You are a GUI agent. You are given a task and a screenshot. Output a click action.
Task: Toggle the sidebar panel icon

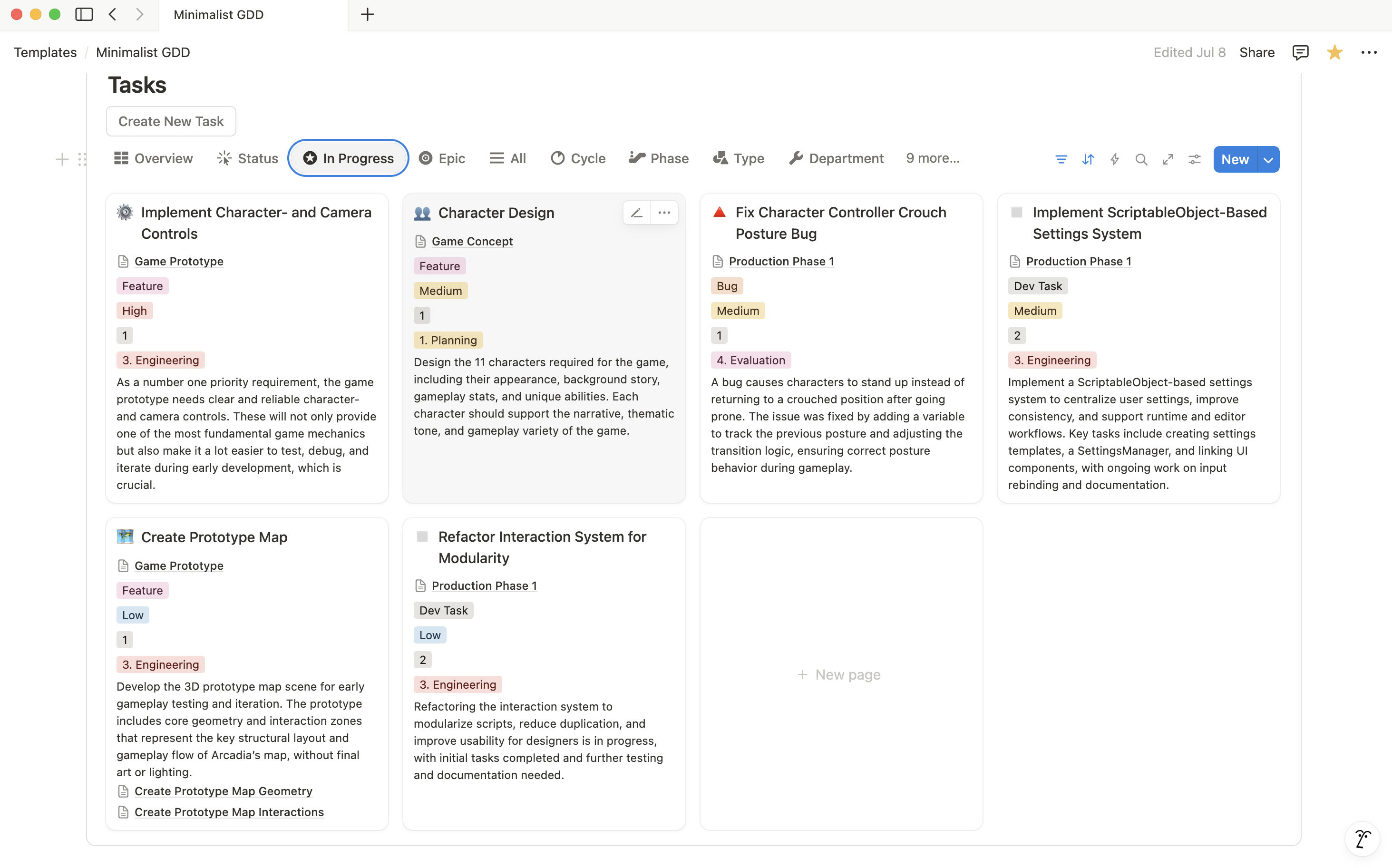coord(84,14)
